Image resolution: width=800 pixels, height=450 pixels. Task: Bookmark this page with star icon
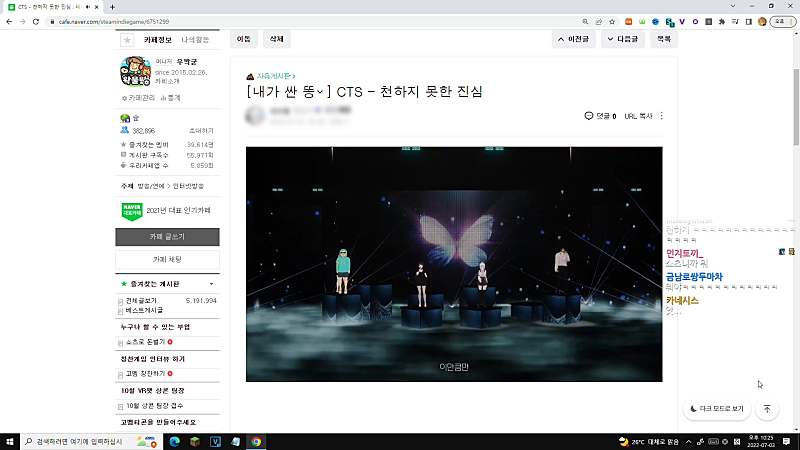pyautogui.click(x=612, y=21)
